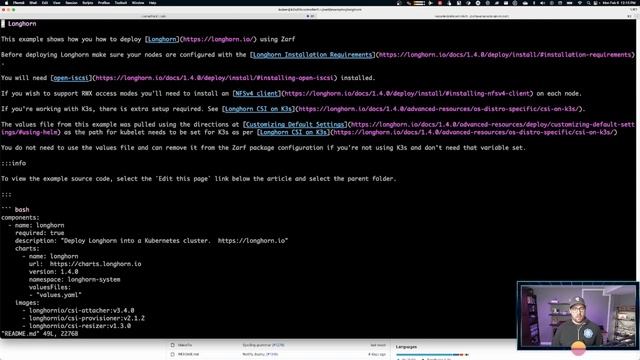Open the Window menu

[138, 2]
